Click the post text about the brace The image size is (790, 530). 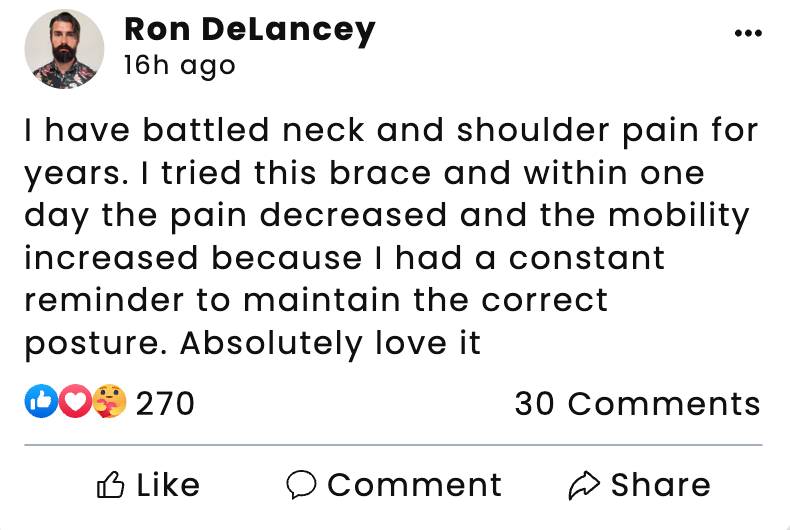click(392, 236)
